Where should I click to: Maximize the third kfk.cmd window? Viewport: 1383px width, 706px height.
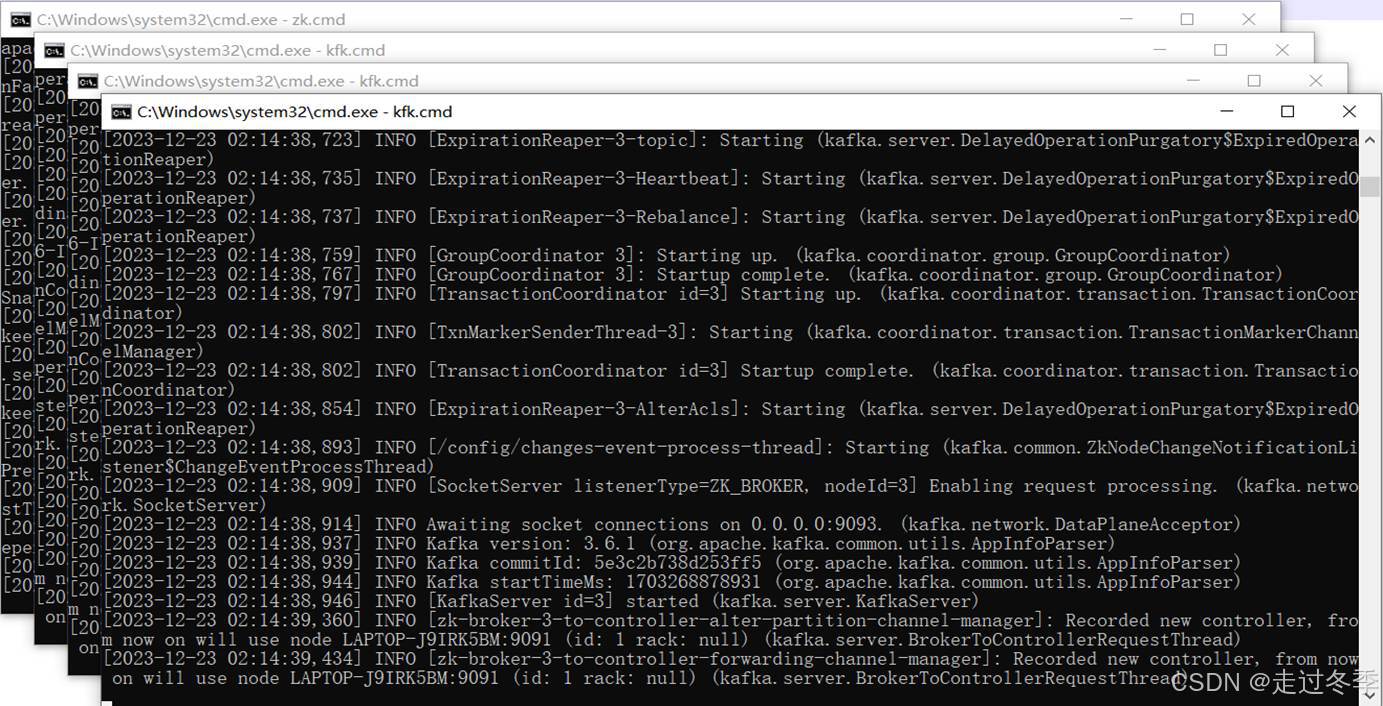(x=1254, y=81)
